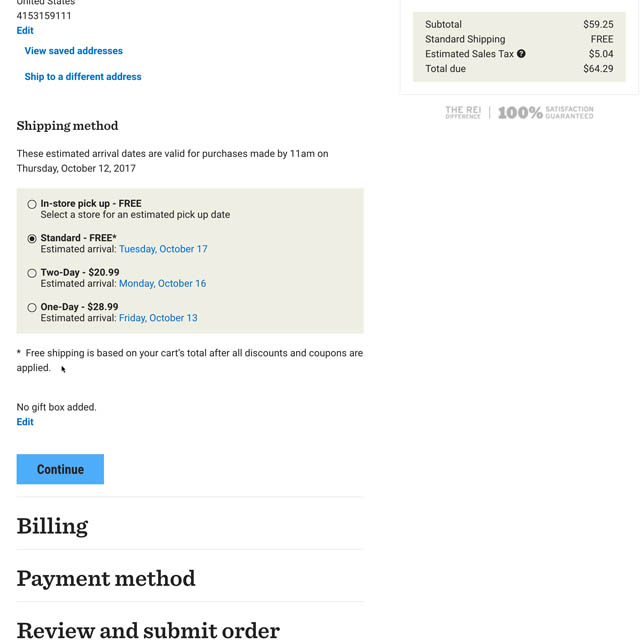Image resolution: width=640 pixels, height=640 pixels.
Task: Pick One-Day $28.99 shipping radio button
Action: (32, 308)
